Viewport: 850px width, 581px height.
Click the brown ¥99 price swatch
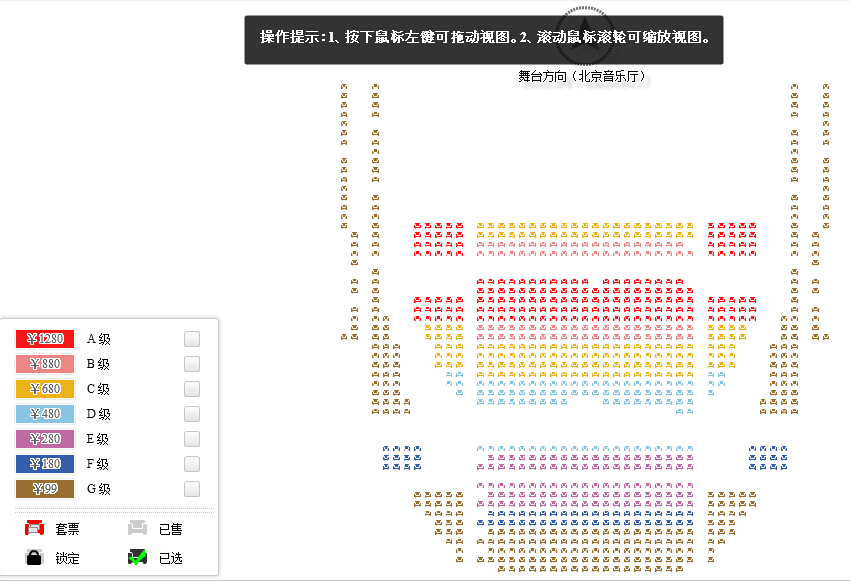click(45, 489)
